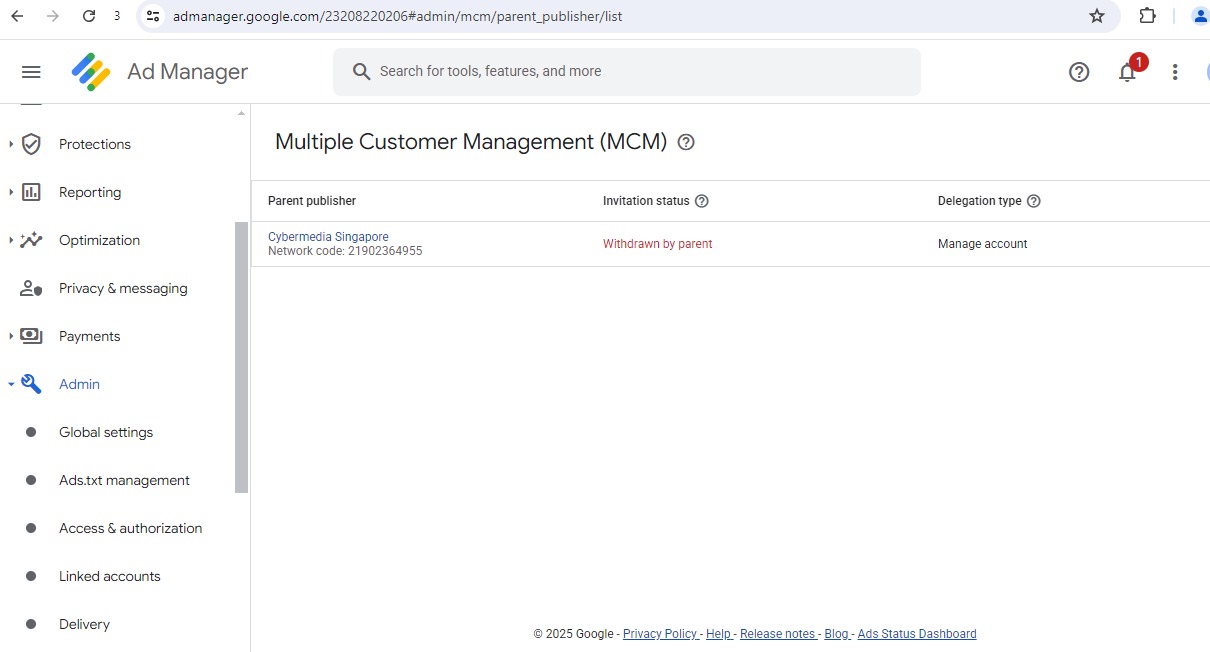Open Delivery menu item
The height and width of the screenshot is (652, 1210).
coord(84,624)
